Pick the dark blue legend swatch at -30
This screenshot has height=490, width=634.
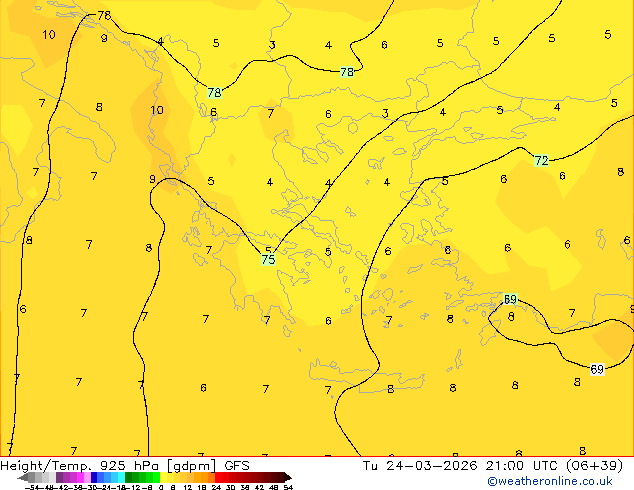[94, 477]
